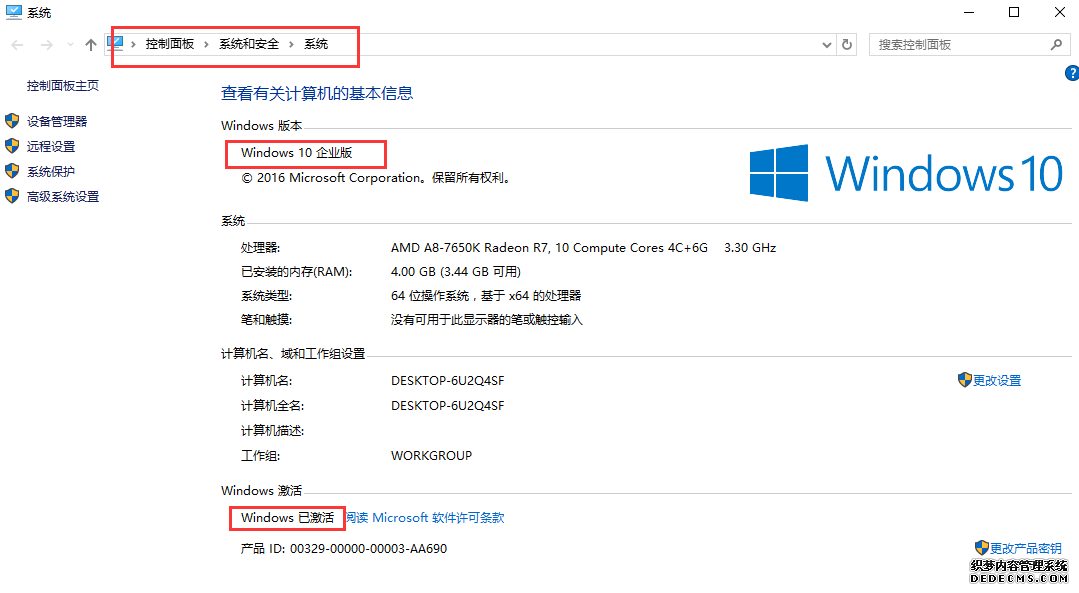Open address bar history dropdown
This screenshot has width=1079, height=593.
[826, 45]
